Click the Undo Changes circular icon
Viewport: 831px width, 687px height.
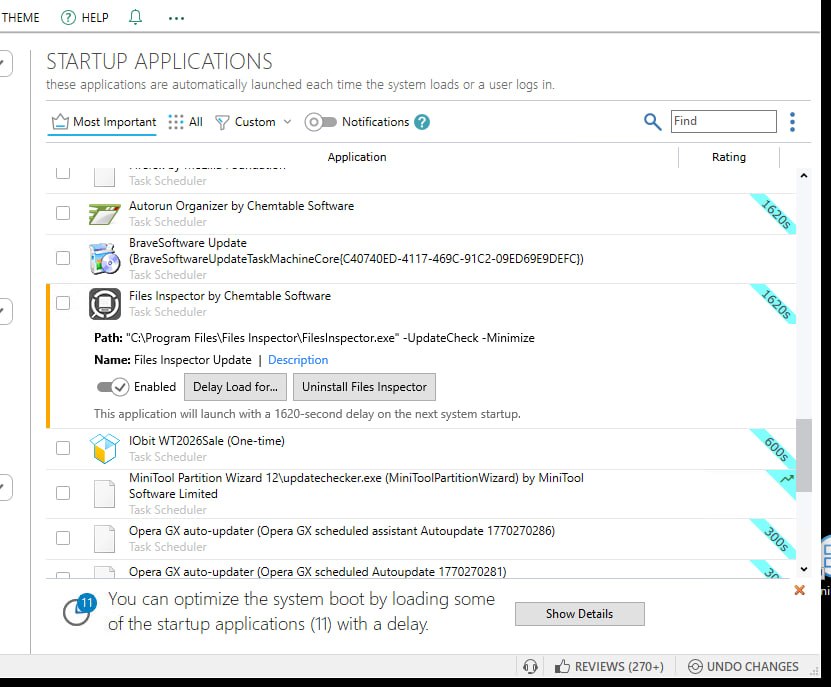coord(695,666)
